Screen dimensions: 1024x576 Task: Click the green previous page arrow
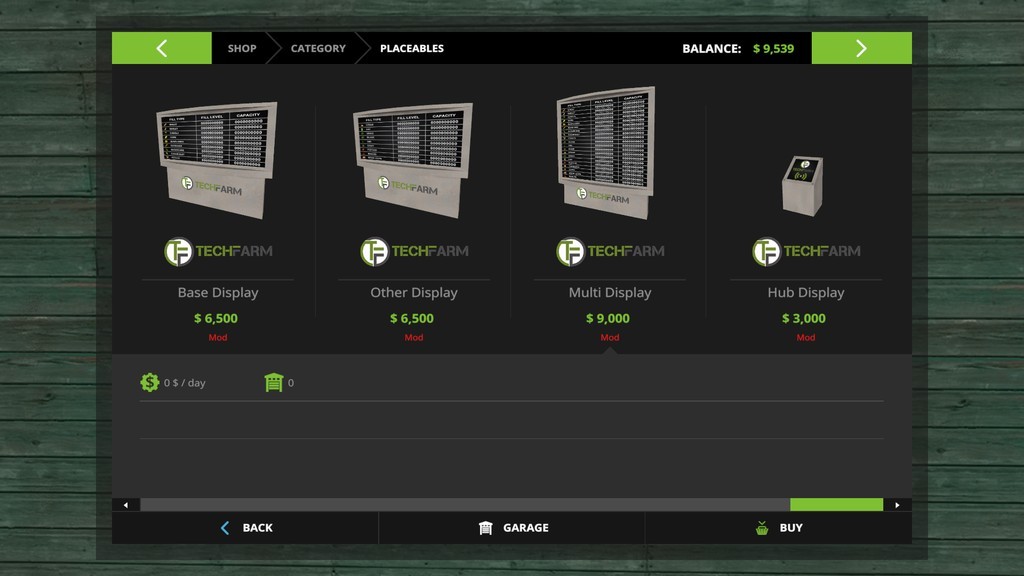(161, 48)
